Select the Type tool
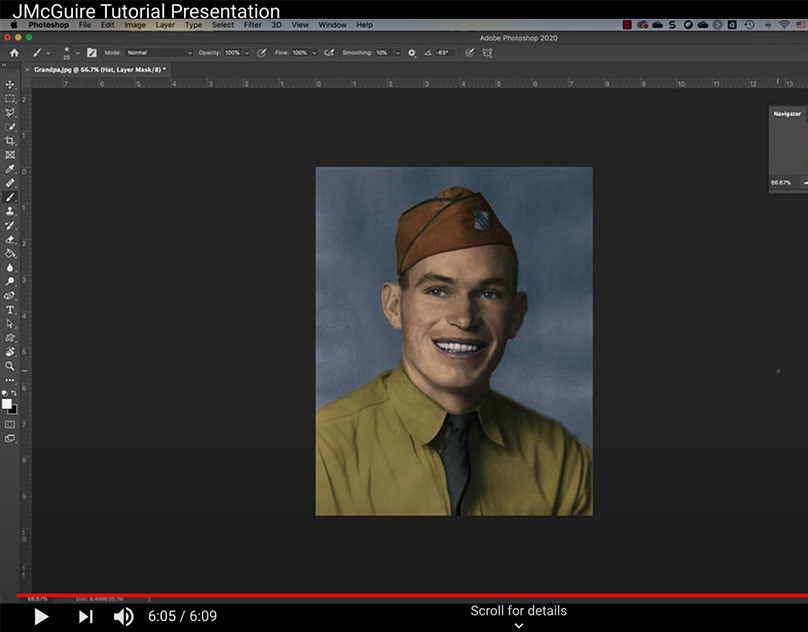 click(x=10, y=310)
